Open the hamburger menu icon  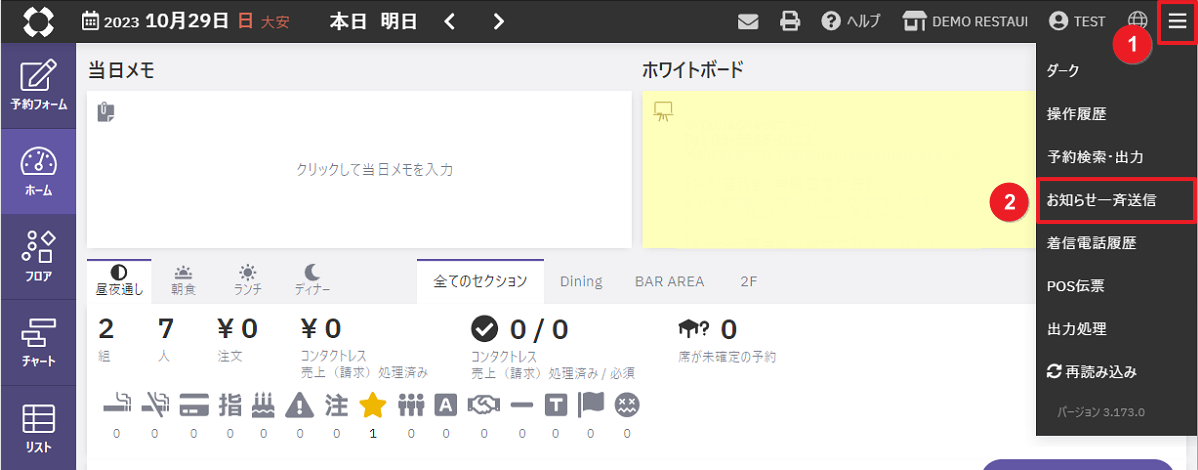(x=1177, y=21)
